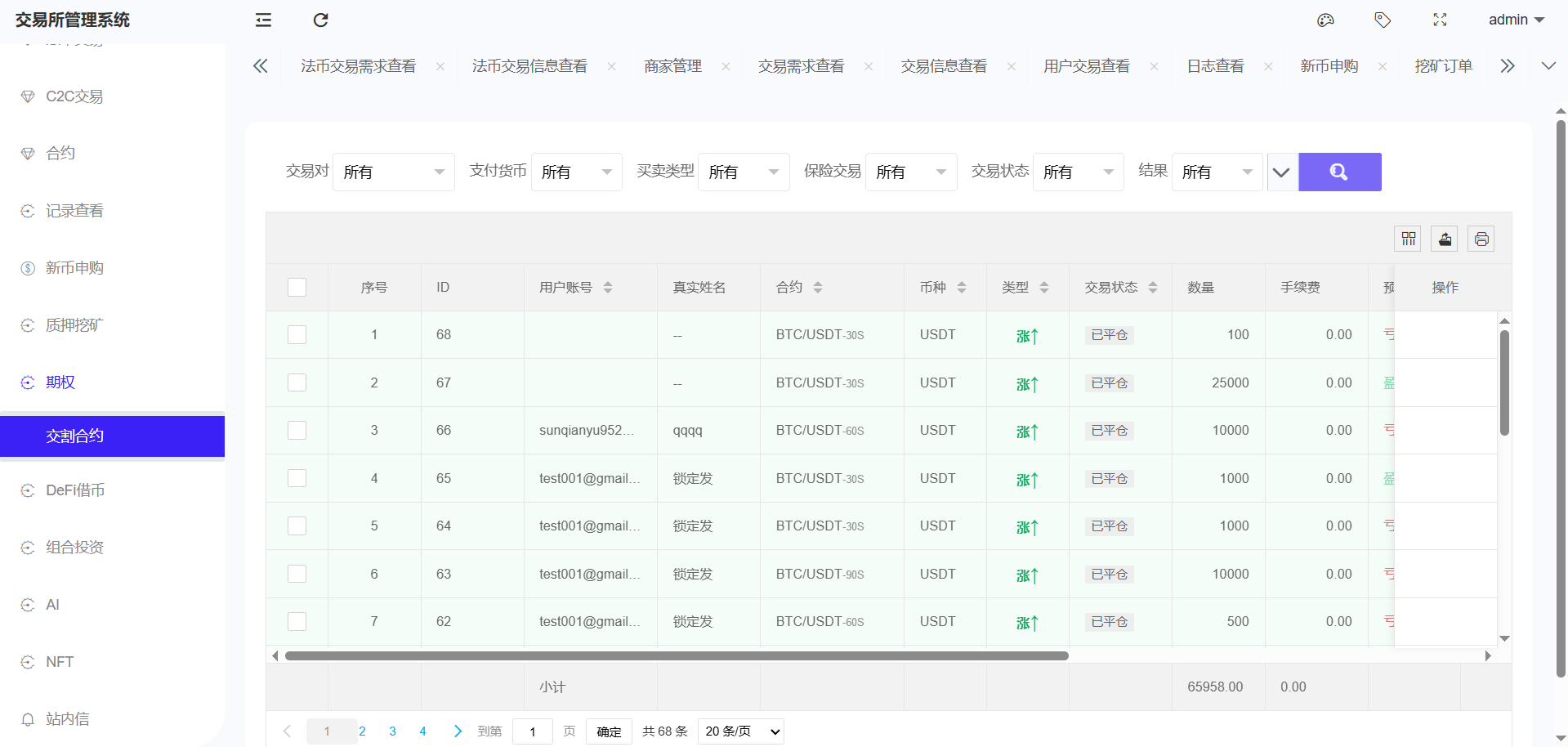Go to page 3 in pagination

coord(392,731)
